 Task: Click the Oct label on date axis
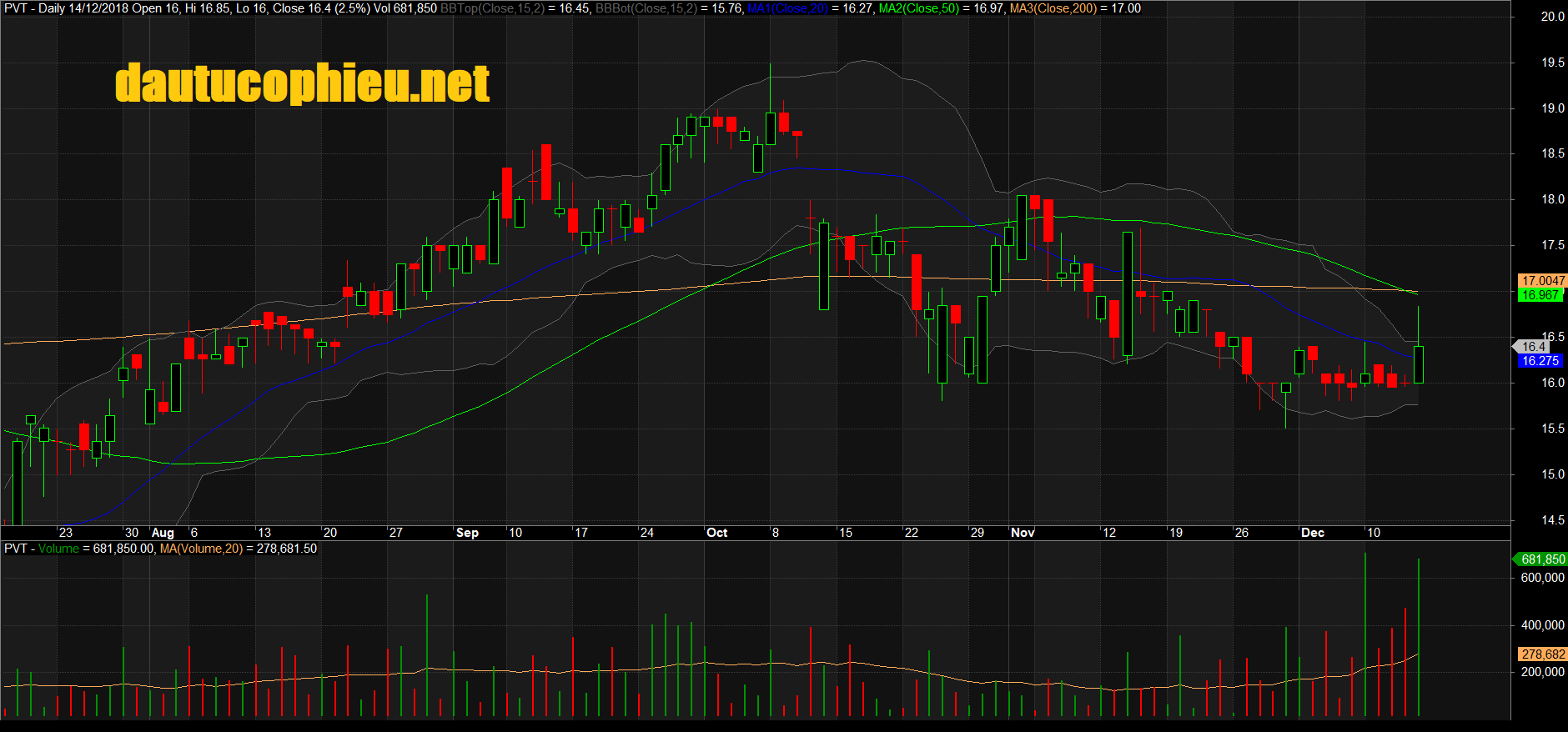point(716,533)
